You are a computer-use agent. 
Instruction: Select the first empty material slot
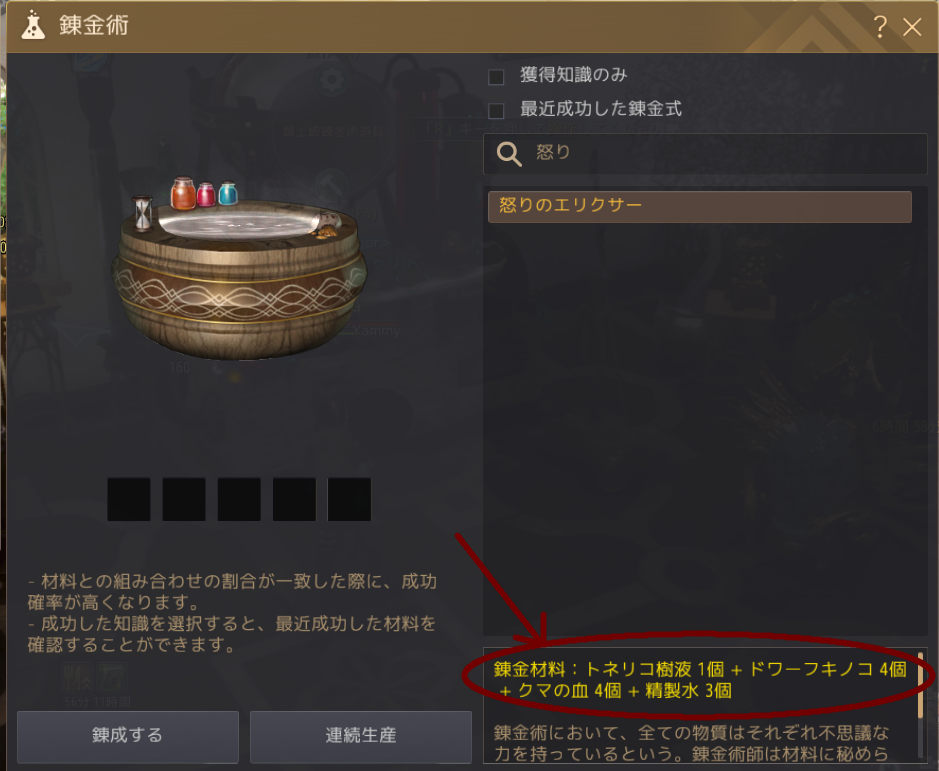click(129, 499)
